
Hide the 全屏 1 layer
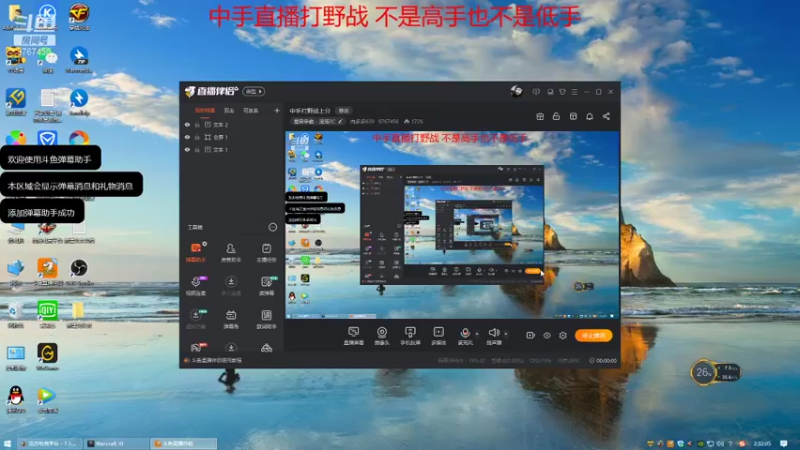[187, 137]
